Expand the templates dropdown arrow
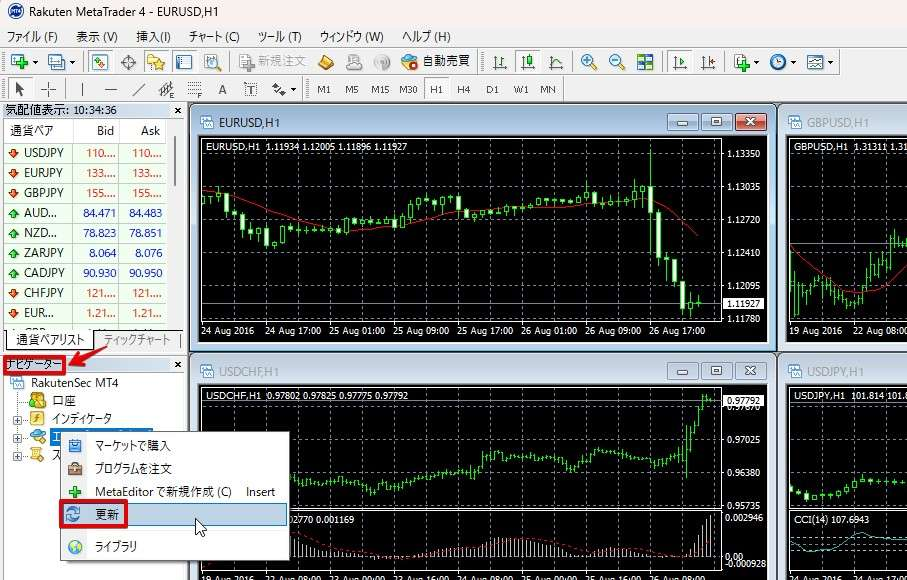This screenshot has width=907, height=580. point(831,62)
